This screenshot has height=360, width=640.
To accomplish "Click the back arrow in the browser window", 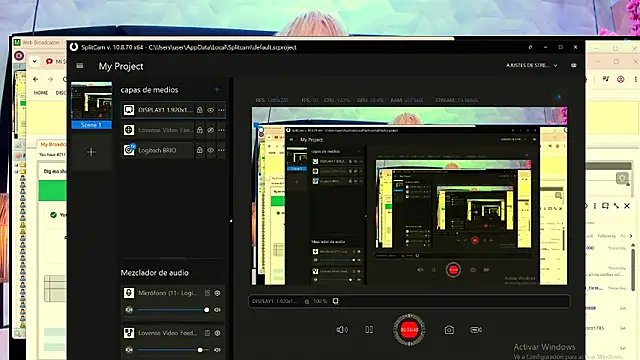I will point(36,79).
